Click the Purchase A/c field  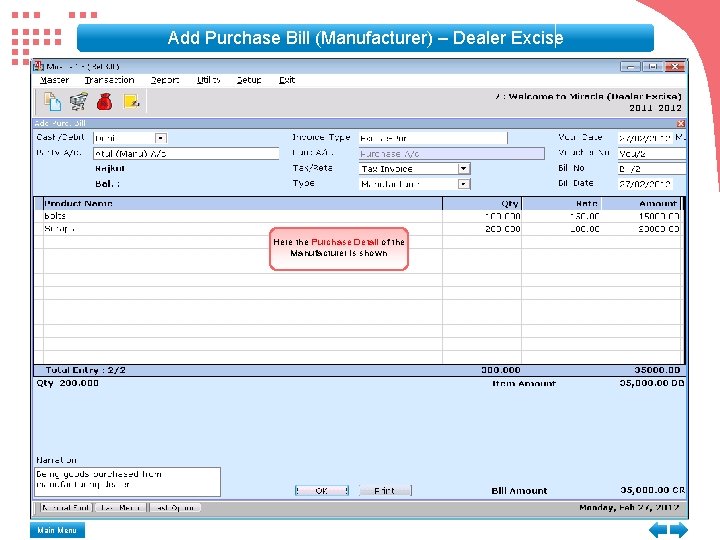click(451, 153)
